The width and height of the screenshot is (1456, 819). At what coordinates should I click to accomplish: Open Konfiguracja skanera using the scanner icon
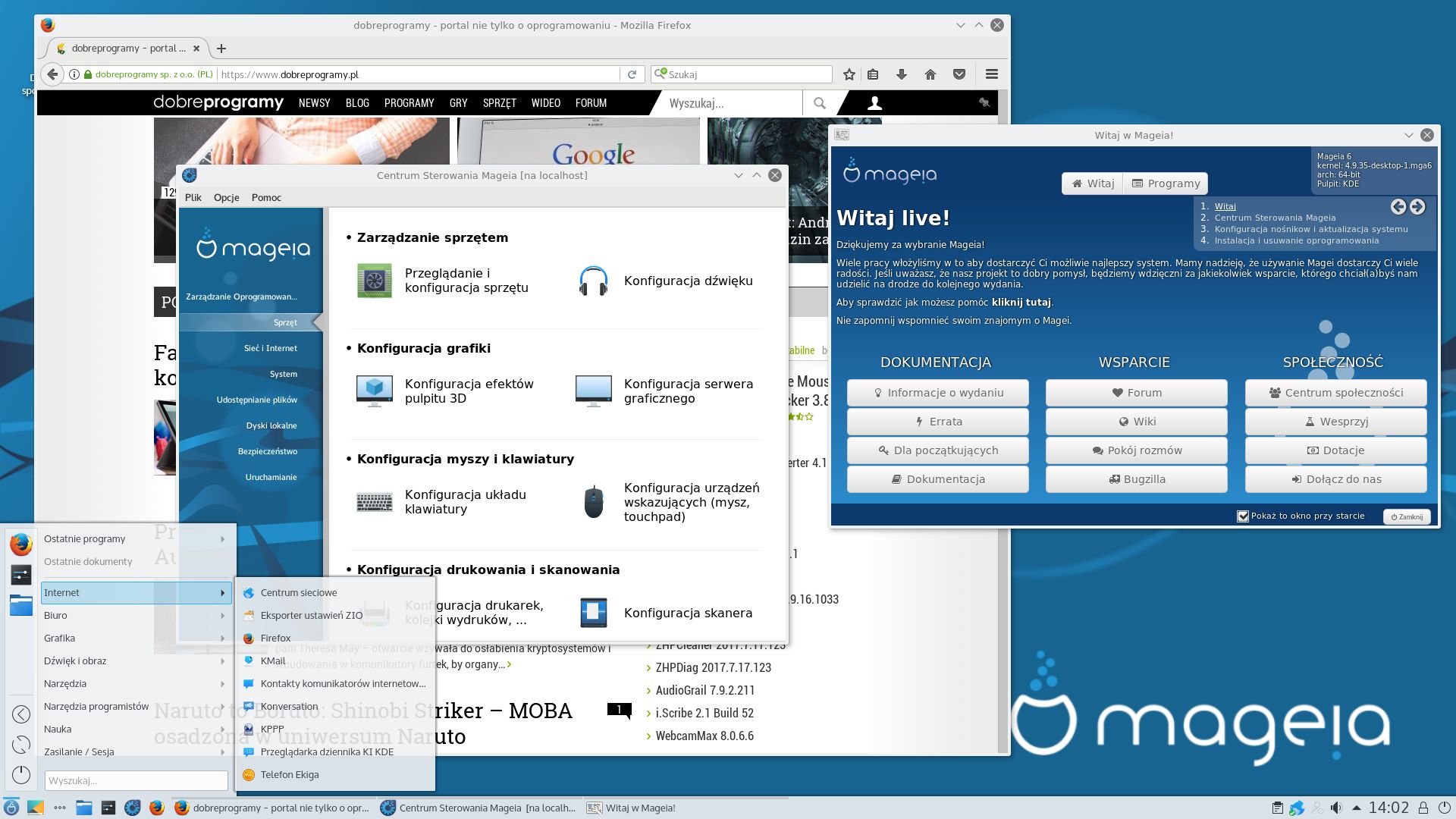[595, 613]
